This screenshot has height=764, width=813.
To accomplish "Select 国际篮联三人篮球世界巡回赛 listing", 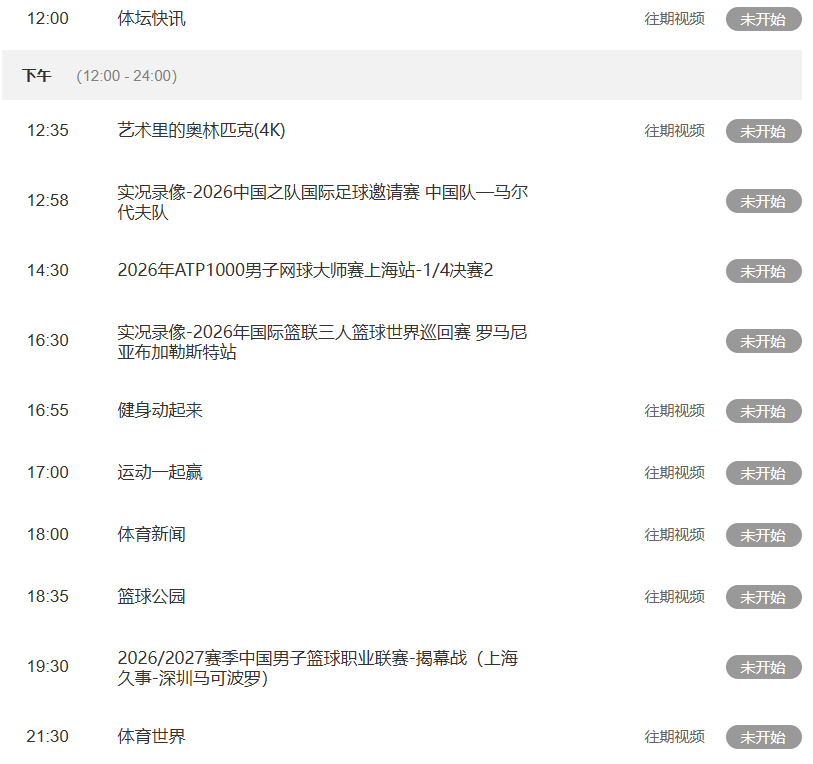I will [322, 342].
